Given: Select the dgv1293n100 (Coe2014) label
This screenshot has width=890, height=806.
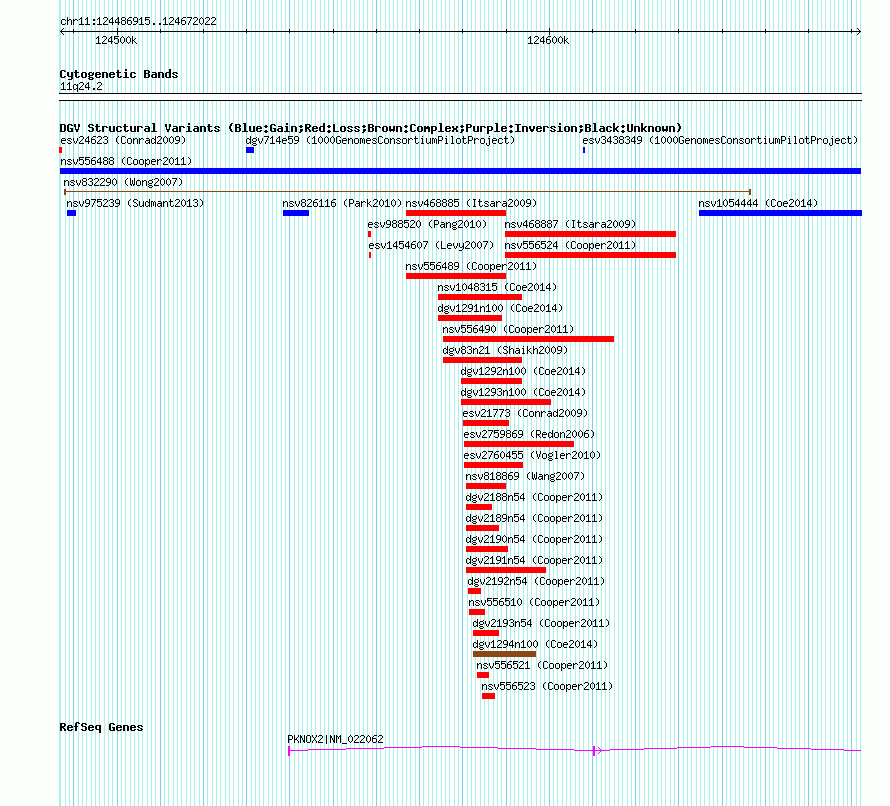Looking at the screenshot, I should coord(523,392).
